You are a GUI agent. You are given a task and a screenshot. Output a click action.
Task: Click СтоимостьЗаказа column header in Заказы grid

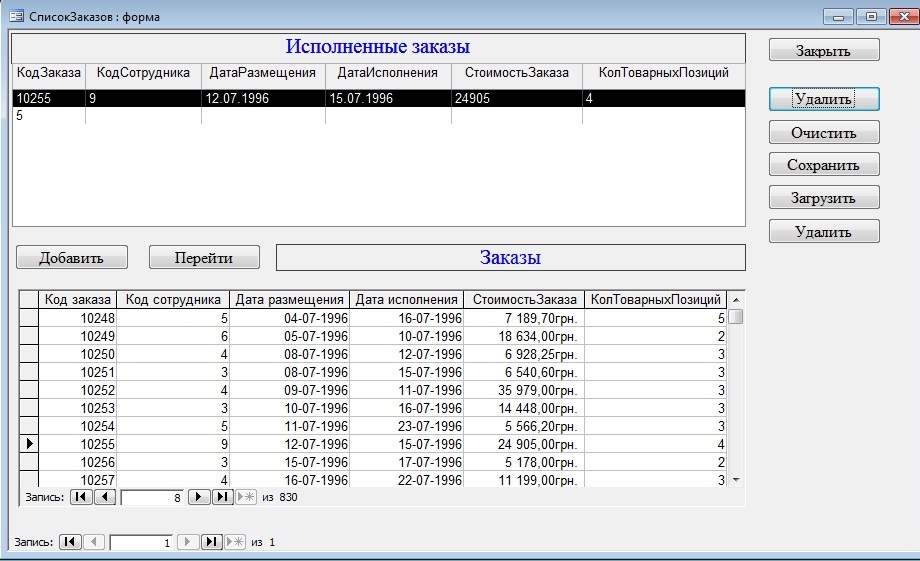[x=525, y=299]
